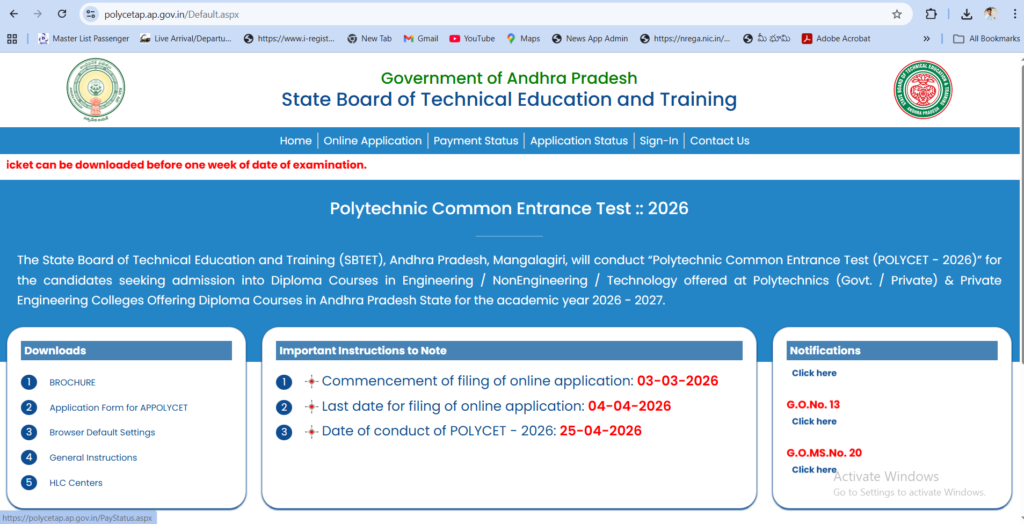This screenshot has width=1024, height=524.
Task: Go to the Online Application menu item
Action: (x=372, y=141)
